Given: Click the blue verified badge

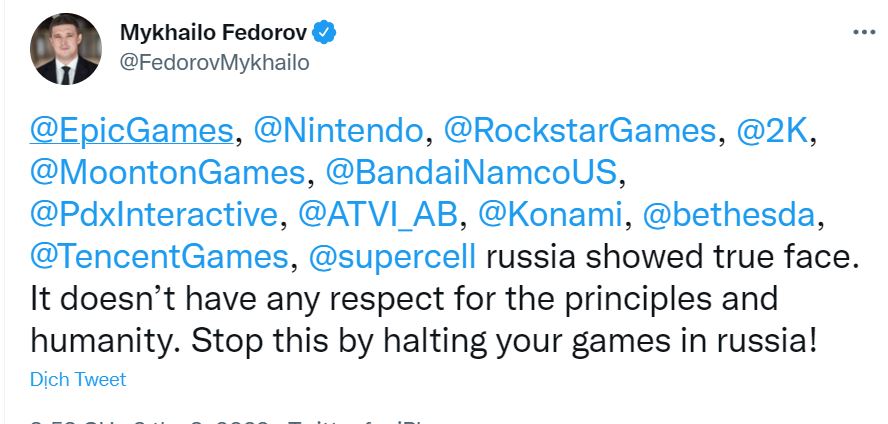Looking at the screenshot, I should click(x=324, y=32).
